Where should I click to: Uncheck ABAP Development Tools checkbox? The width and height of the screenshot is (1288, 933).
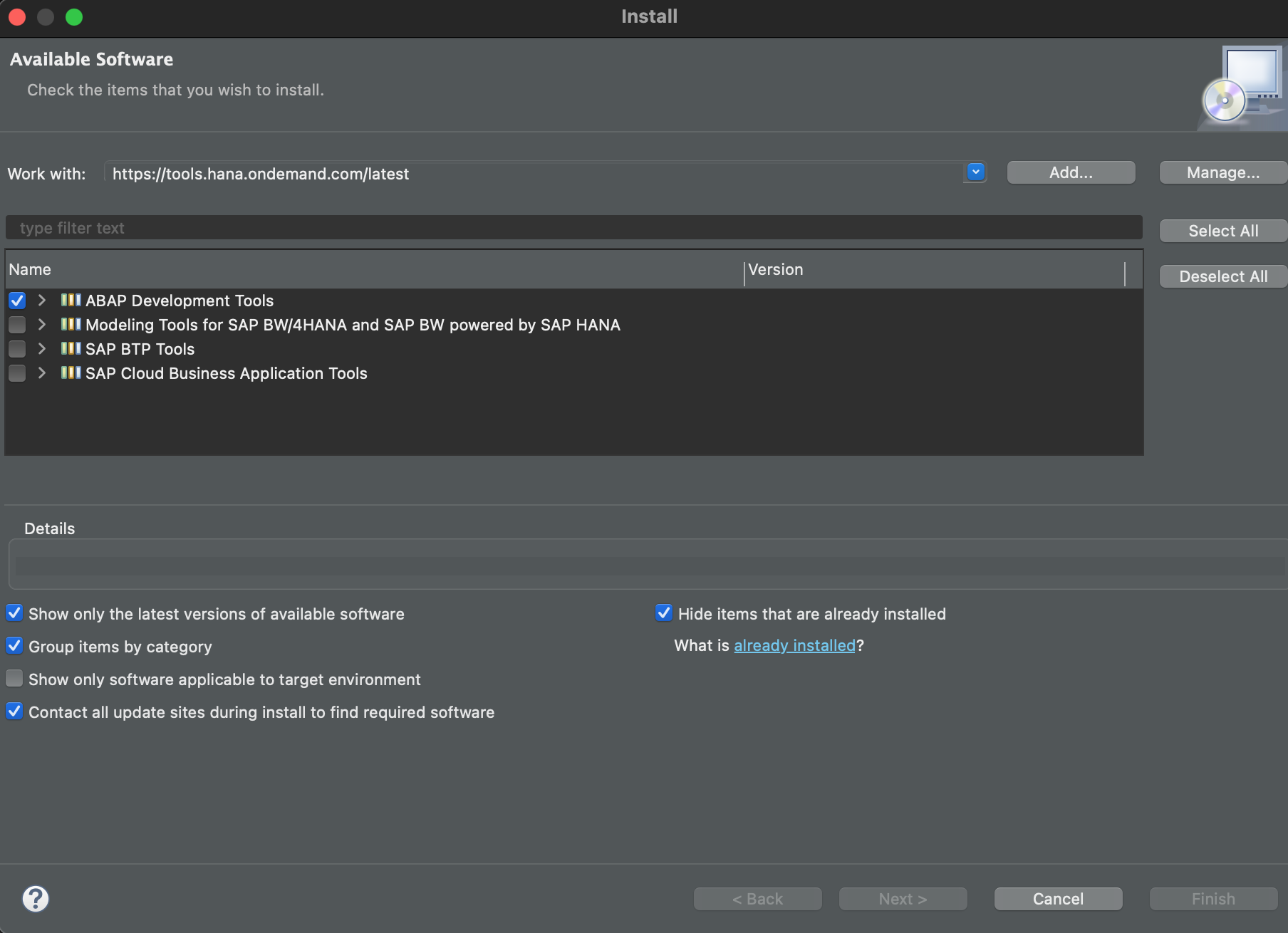coord(17,301)
